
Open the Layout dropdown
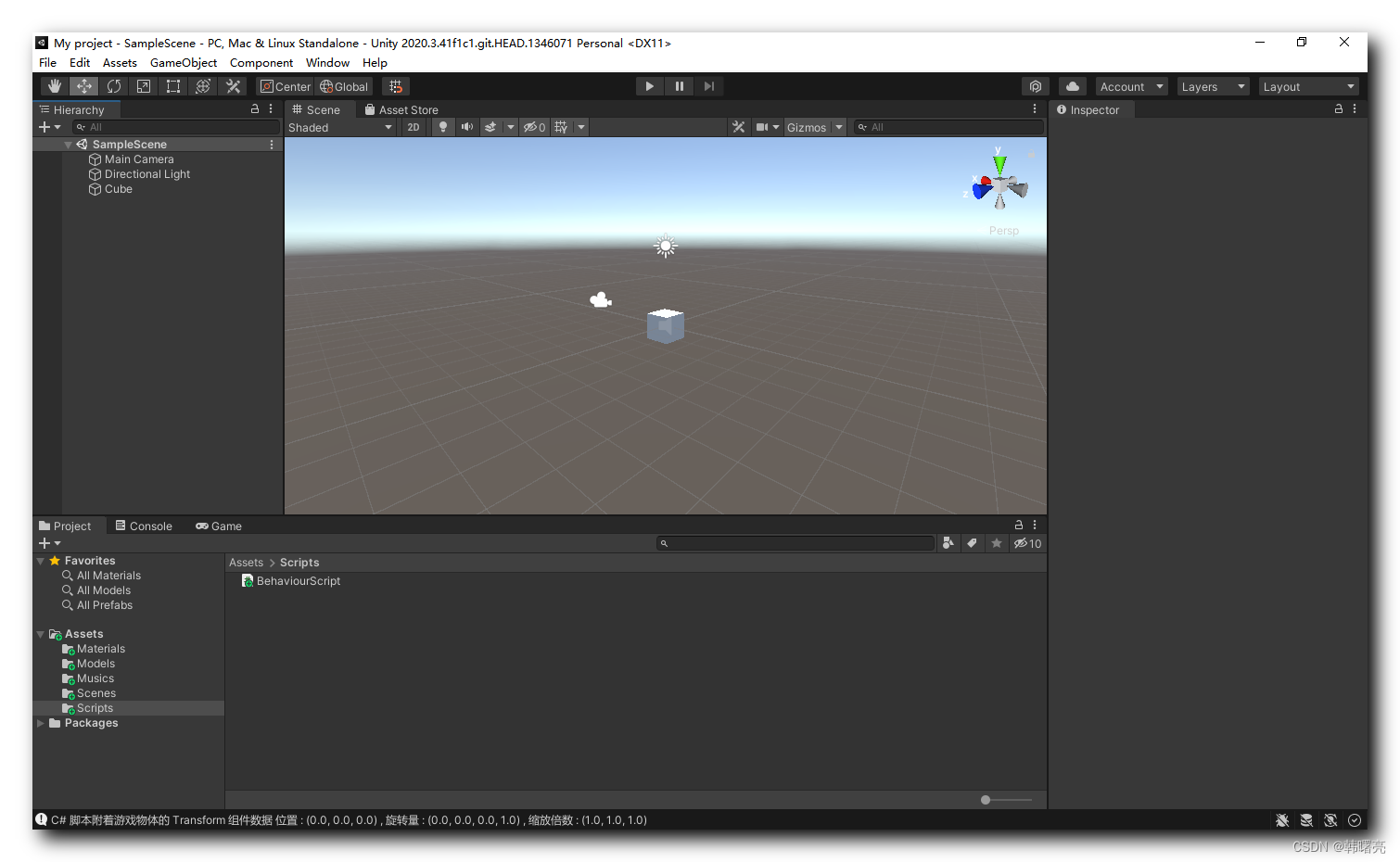coord(1308,86)
